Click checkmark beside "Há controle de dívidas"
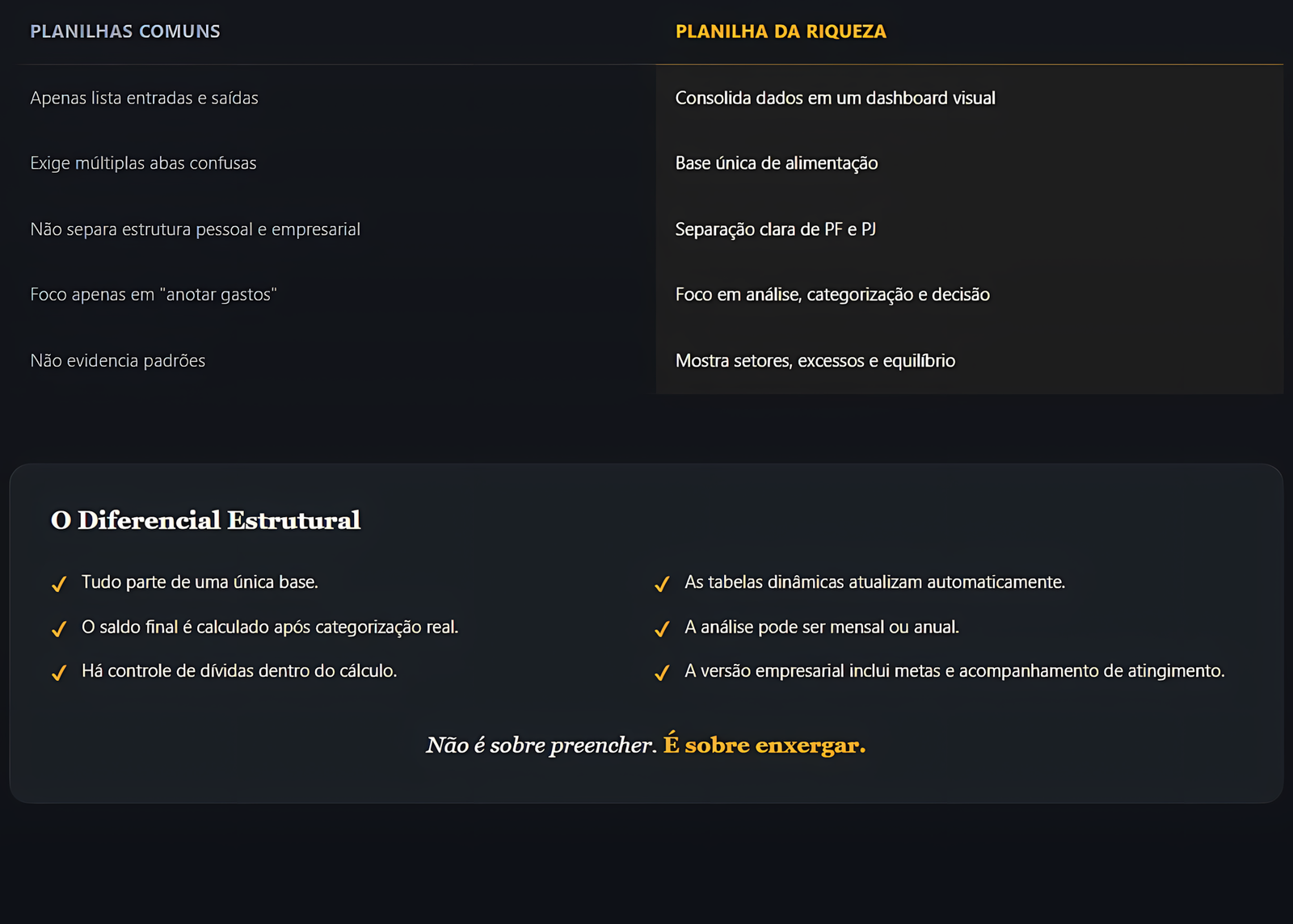Screen dimensions: 1293x924 pyautogui.click(x=59, y=673)
